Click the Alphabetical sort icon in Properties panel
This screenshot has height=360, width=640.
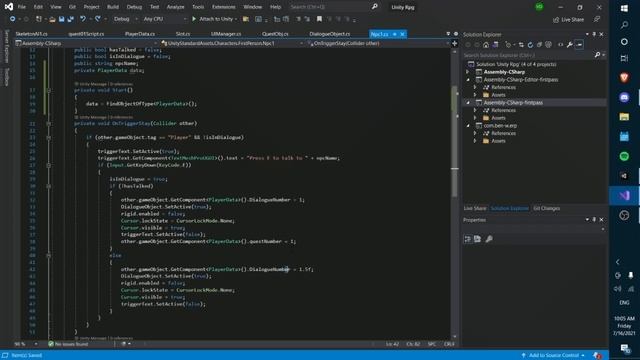pyautogui.click(x=478, y=239)
